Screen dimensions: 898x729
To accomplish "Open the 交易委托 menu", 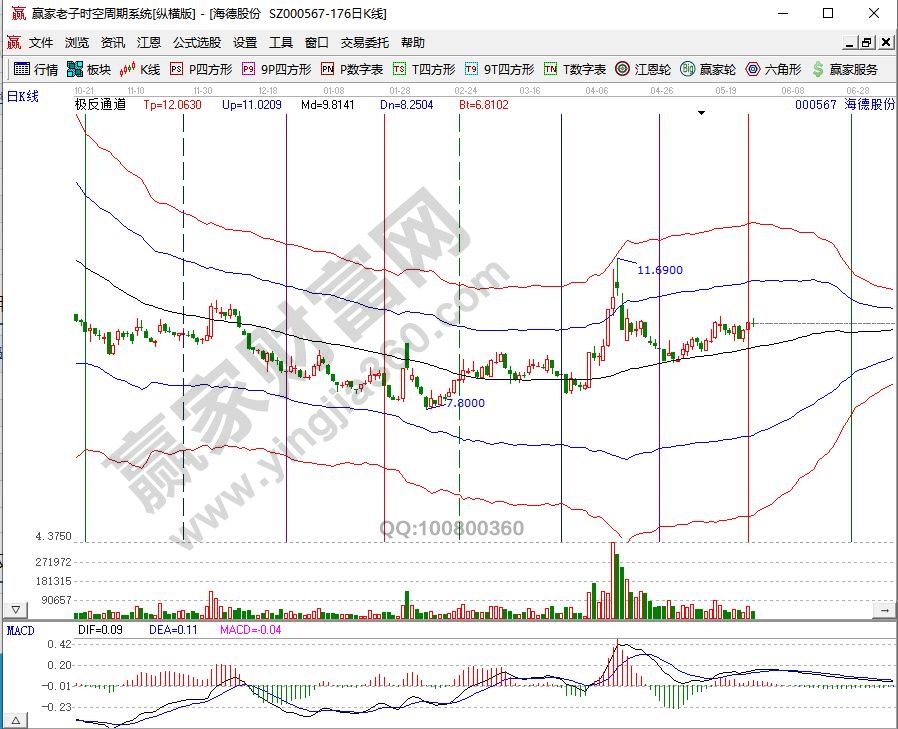I will point(365,43).
